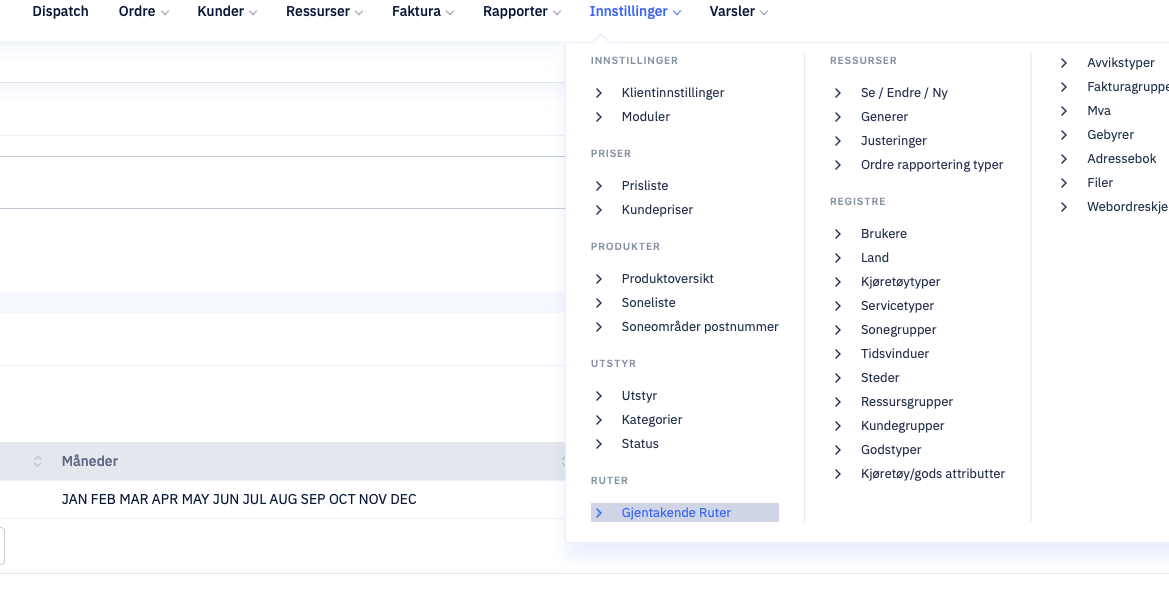Click arrow icon next to Gebyrer
This screenshot has width=1169, height=592.
tap(1064, 135)
